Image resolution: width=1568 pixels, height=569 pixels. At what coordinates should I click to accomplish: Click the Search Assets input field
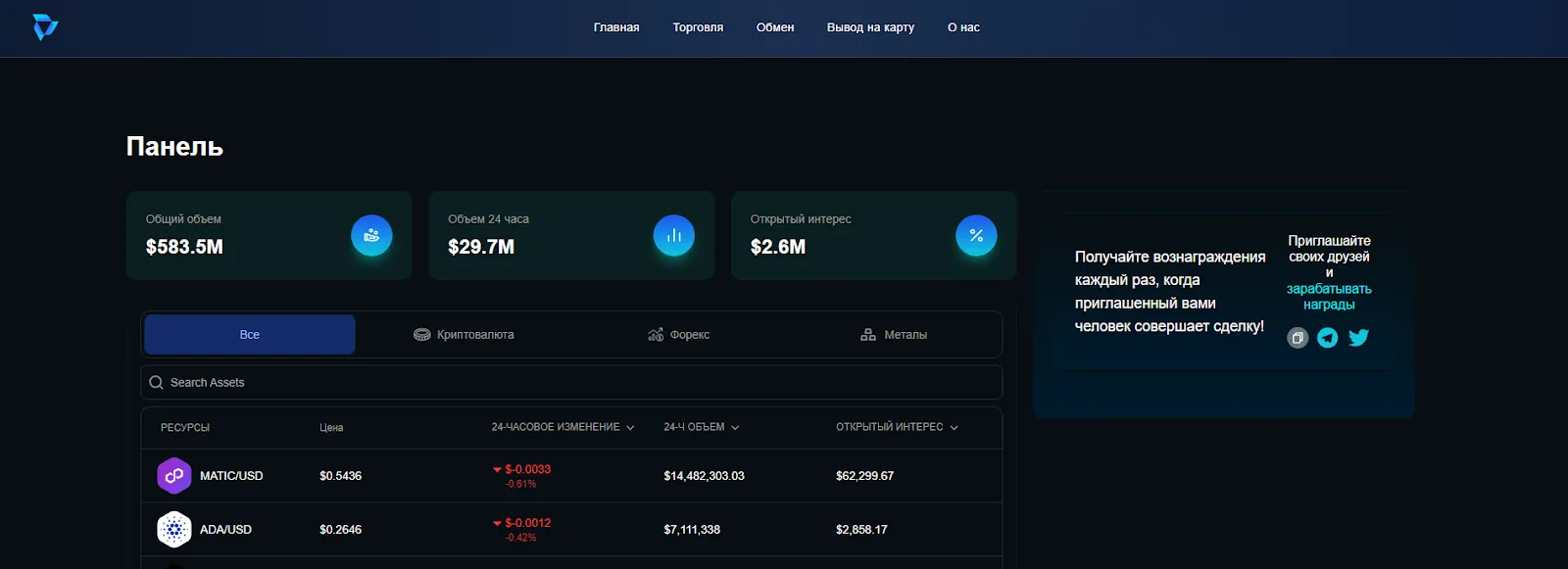571,382
